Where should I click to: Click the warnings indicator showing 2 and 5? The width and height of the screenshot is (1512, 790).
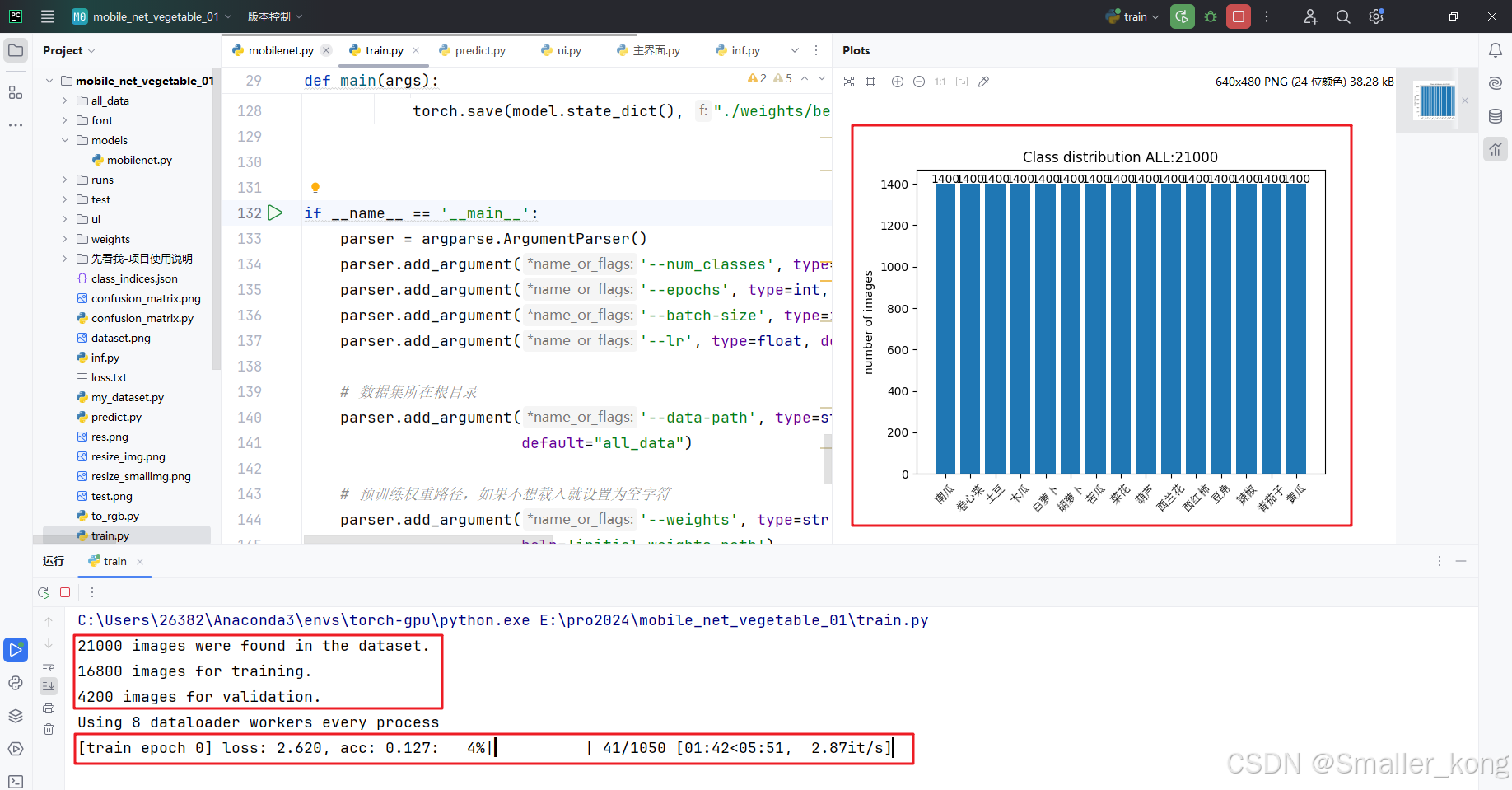770,78
